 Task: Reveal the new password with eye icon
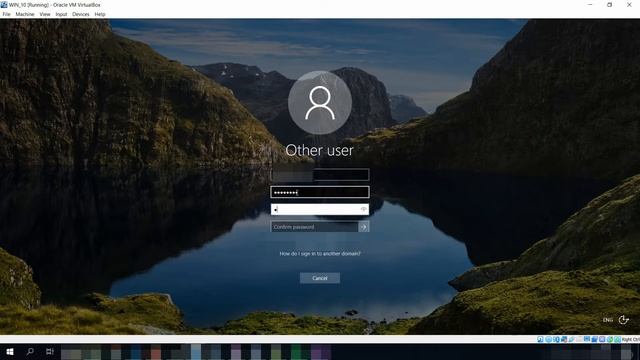(363, 209)
